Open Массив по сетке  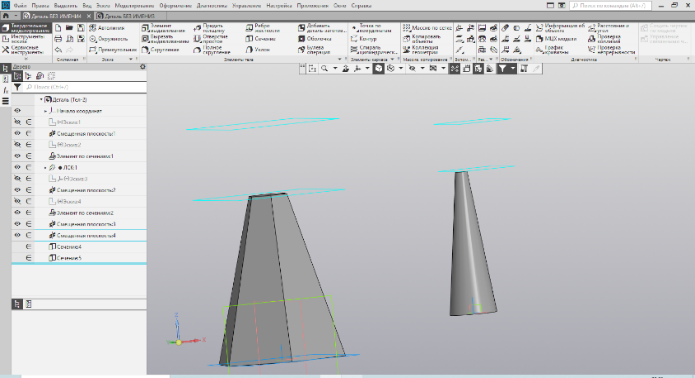[x=427, y=28]
